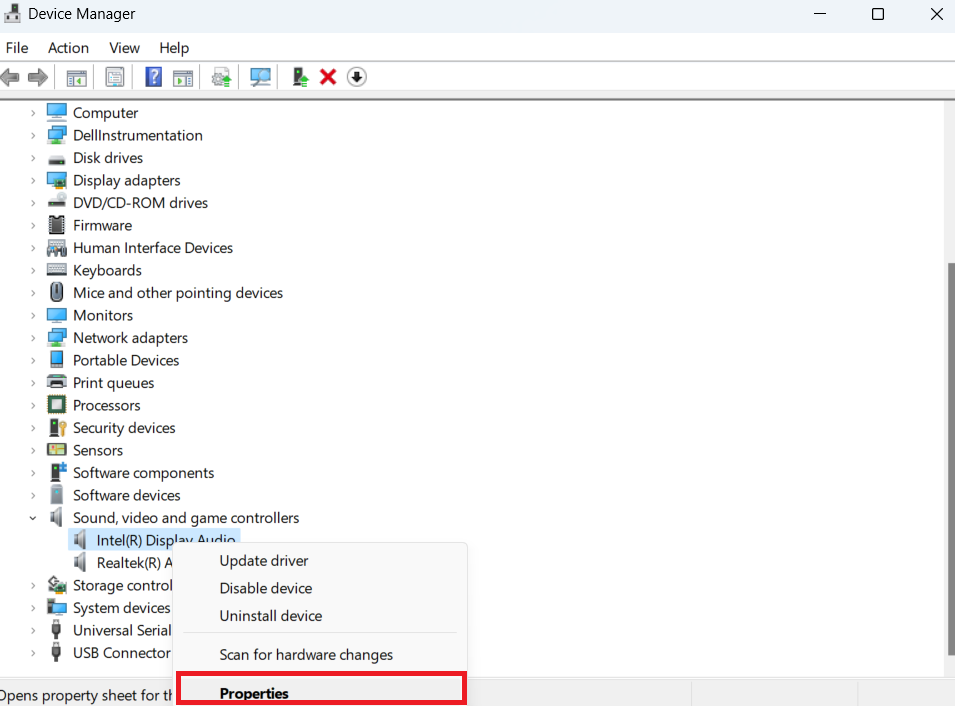The width and height of the screenshot is (955, 706).
Task: Select the Sensors label
Action: click(98, 450)
